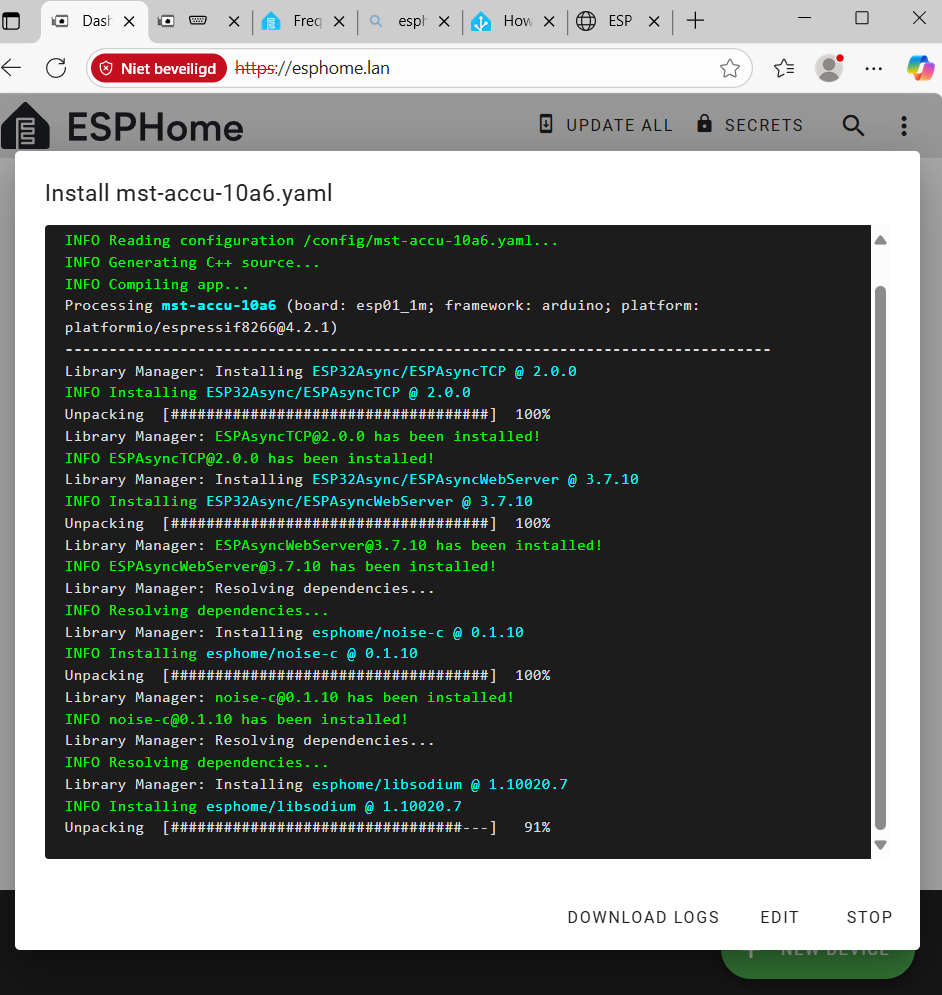Close the 'ESP' tab
The width and height of the screenshot is (942, 995).
654,22
